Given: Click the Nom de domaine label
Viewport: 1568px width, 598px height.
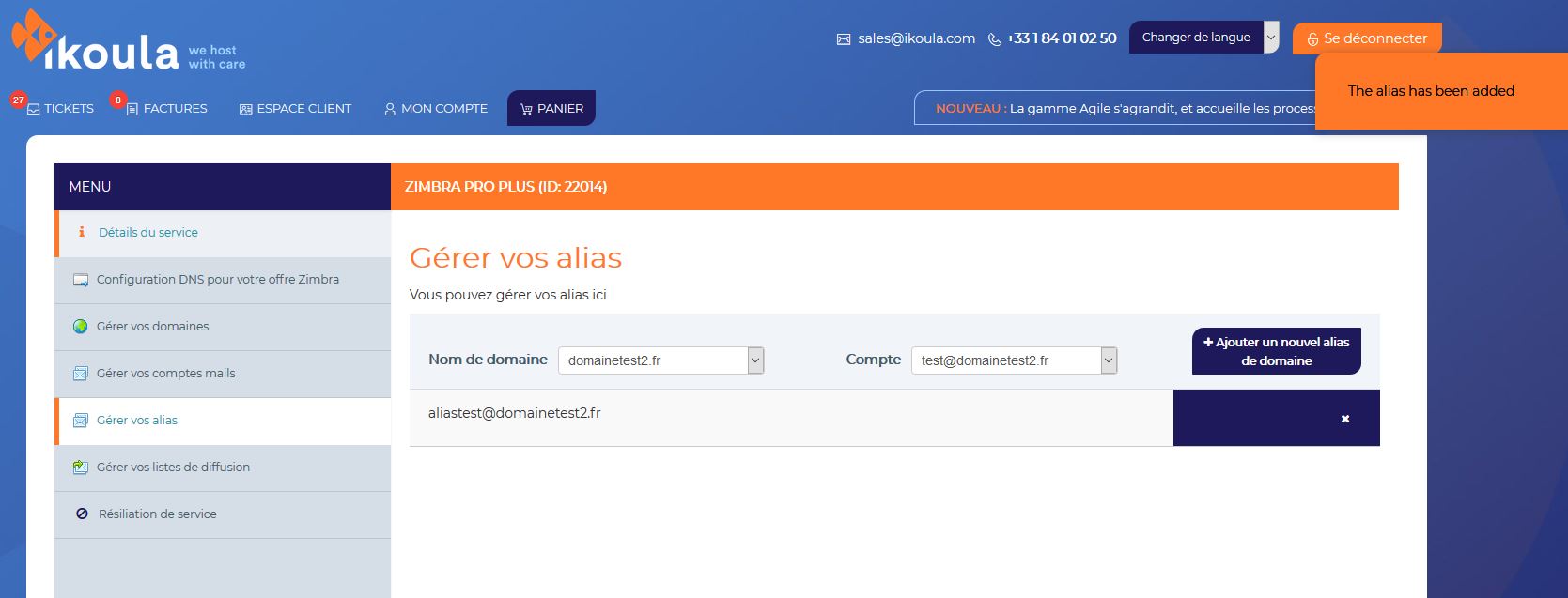Looking at the screenshot, I should (488, 360).
